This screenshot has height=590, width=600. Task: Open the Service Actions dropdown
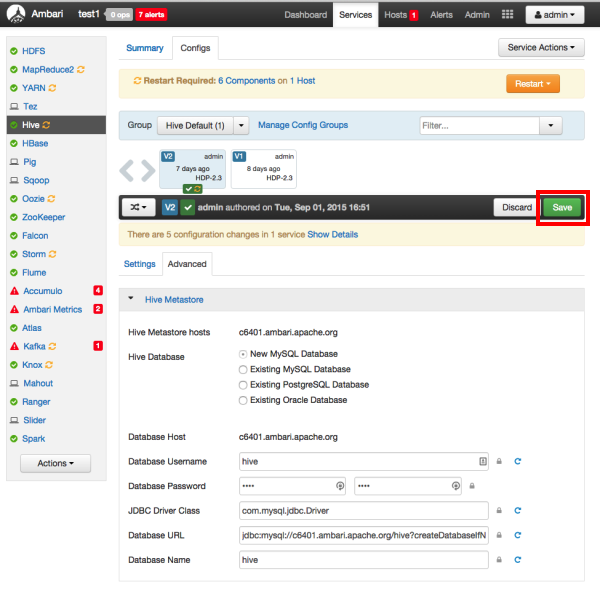(541, 47)
